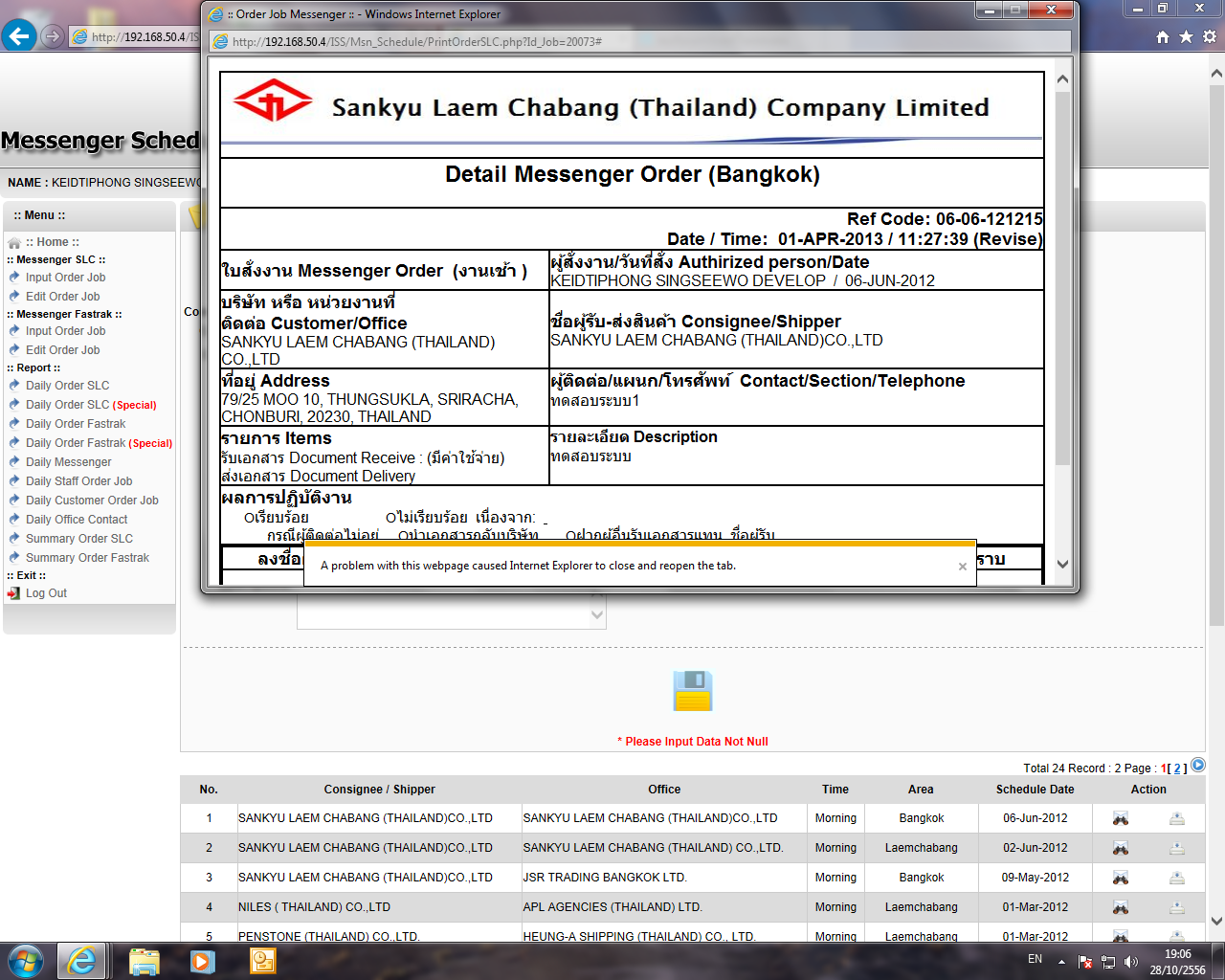
Task: Click the Action Center flag tray icon
Action: point(1085,962)
